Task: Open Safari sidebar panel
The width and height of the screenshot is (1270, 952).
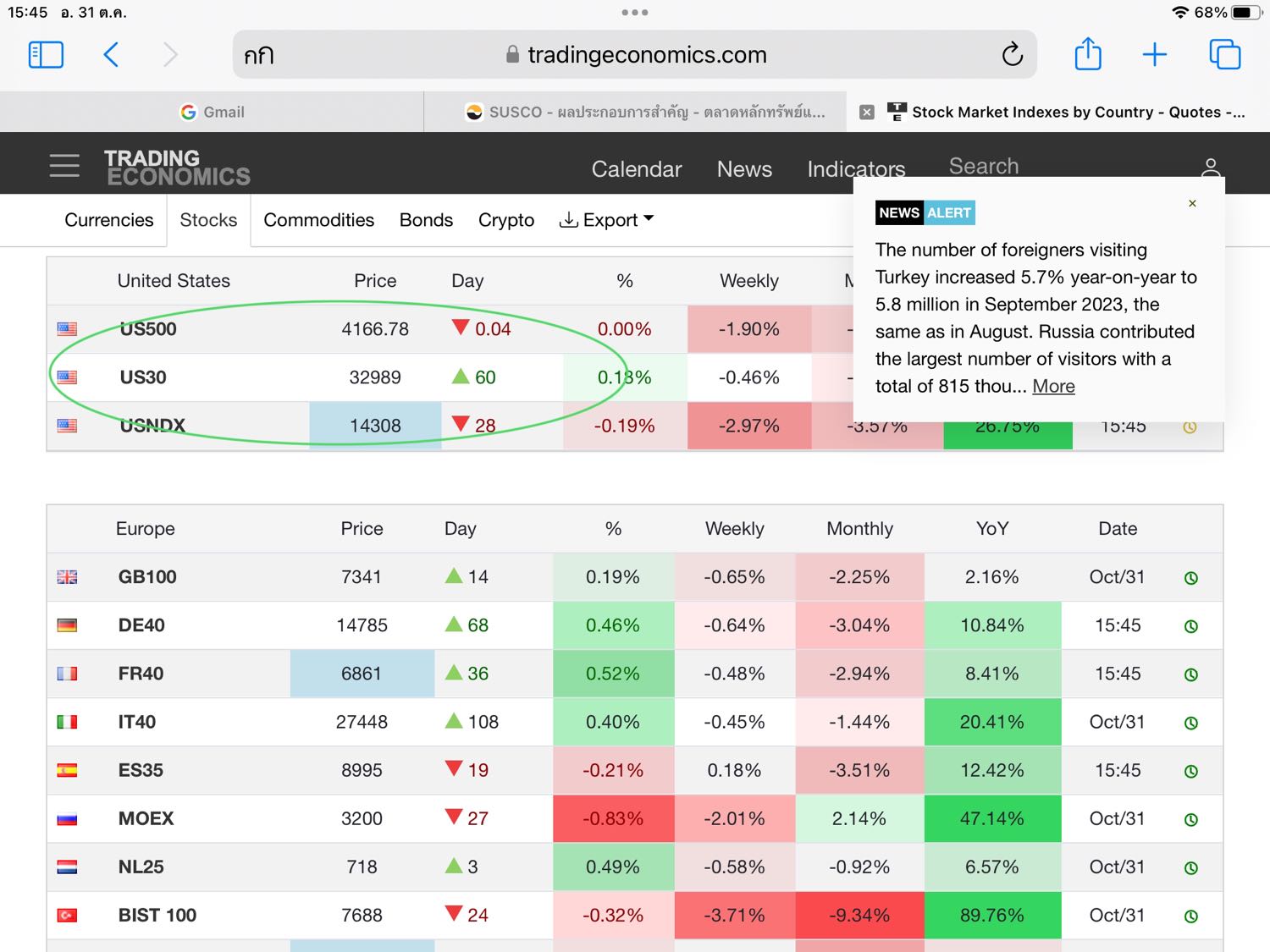Action: tap(46, 55)
